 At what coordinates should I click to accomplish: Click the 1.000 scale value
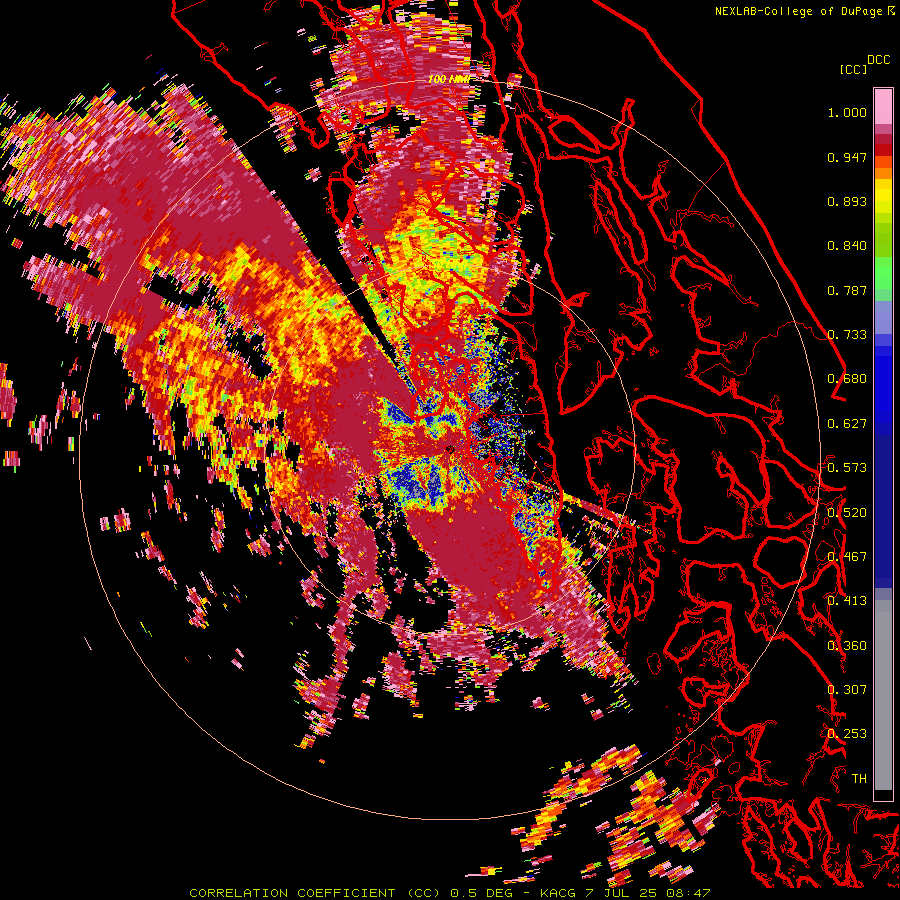pos(847,112)
